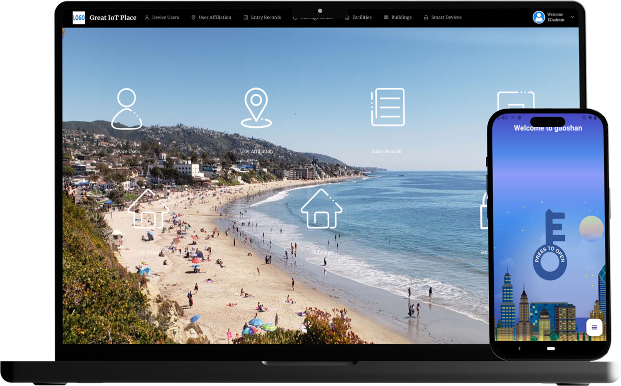Select the Buildings house icon in the center
621x386 pixels.
[x=321, y=209]
